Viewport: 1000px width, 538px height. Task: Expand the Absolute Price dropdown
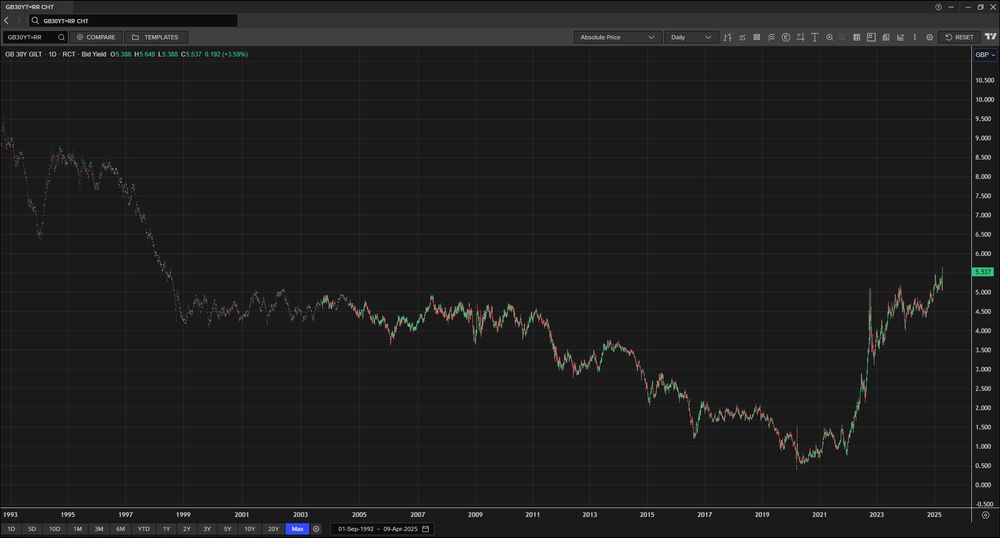point(617,38)
